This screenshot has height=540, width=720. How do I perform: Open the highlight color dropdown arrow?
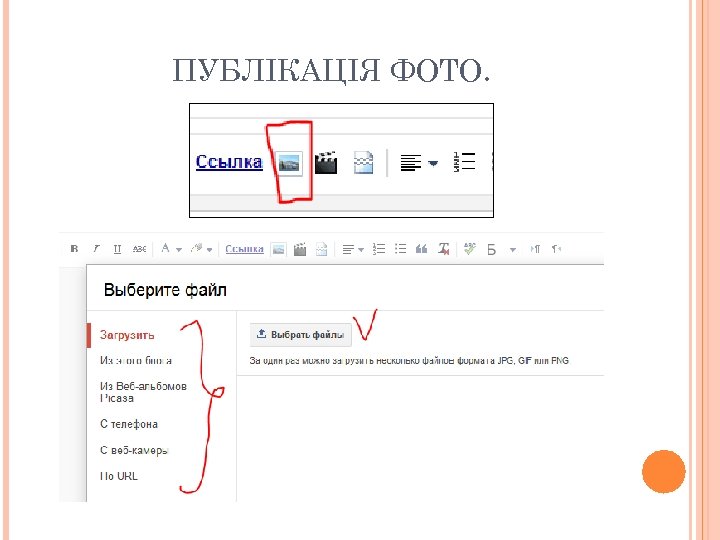pos(209,250)
